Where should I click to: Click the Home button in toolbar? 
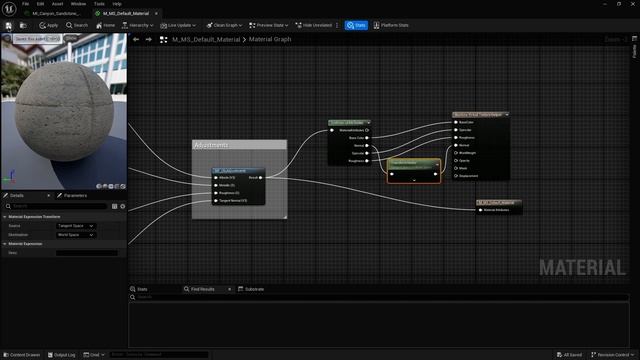[x=105, y=25]
